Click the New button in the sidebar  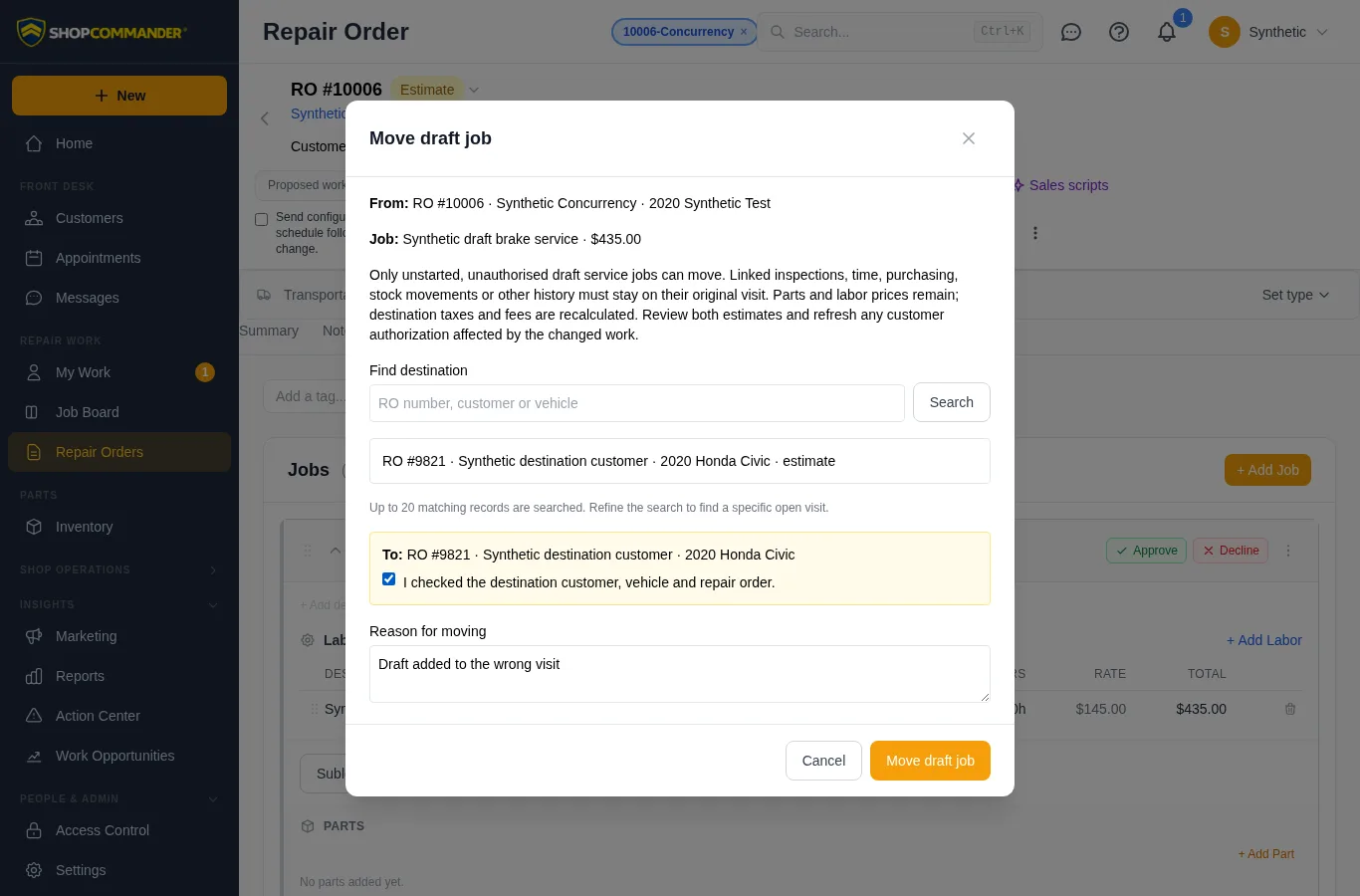pyautogui.click(x=119, y=96)
